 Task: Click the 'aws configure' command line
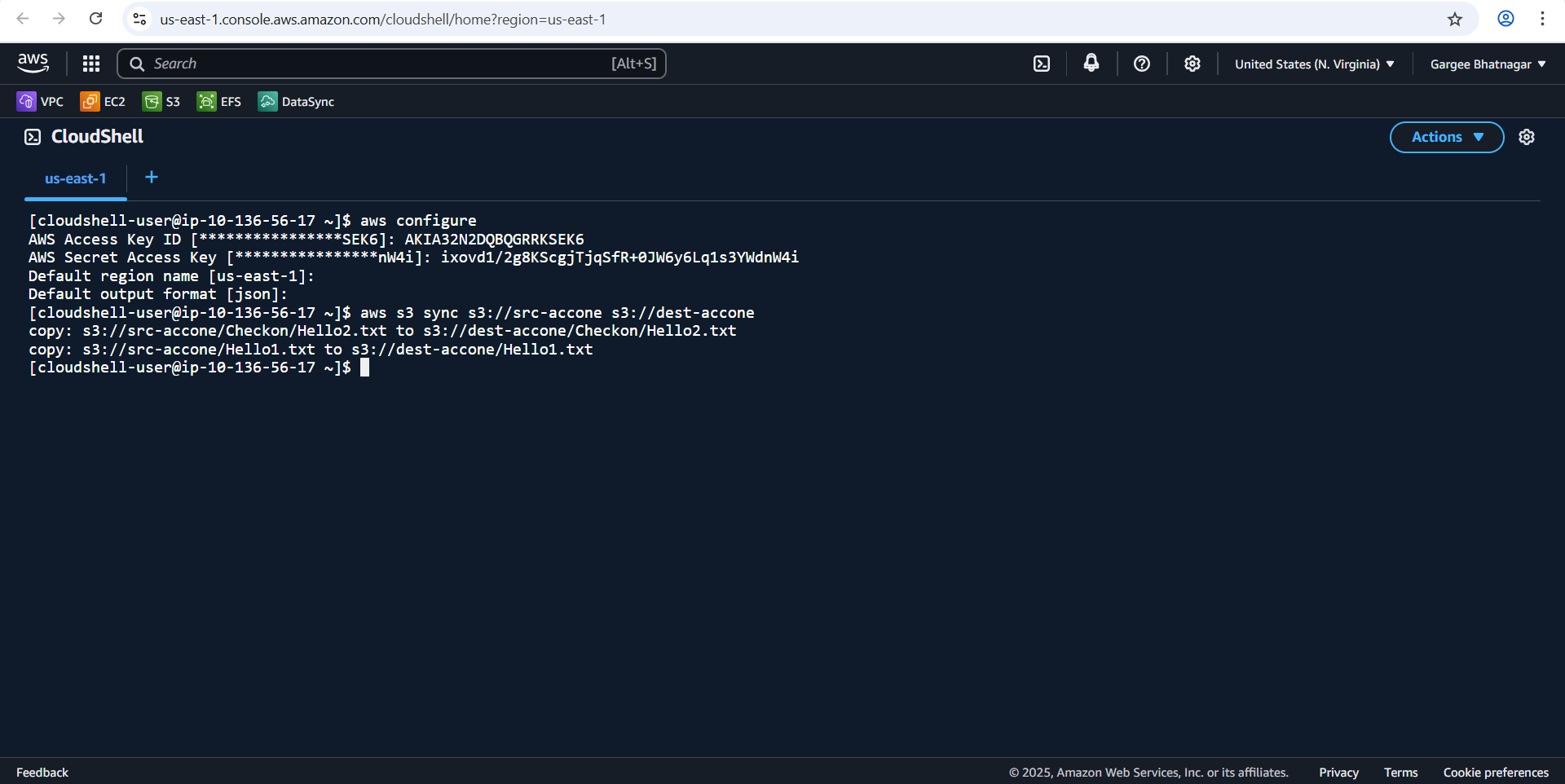pos(253,221)
